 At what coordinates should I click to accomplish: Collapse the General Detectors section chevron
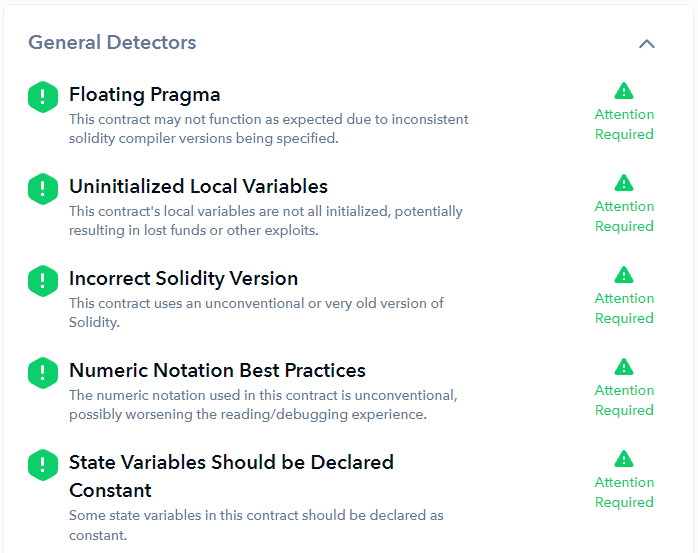647,44
